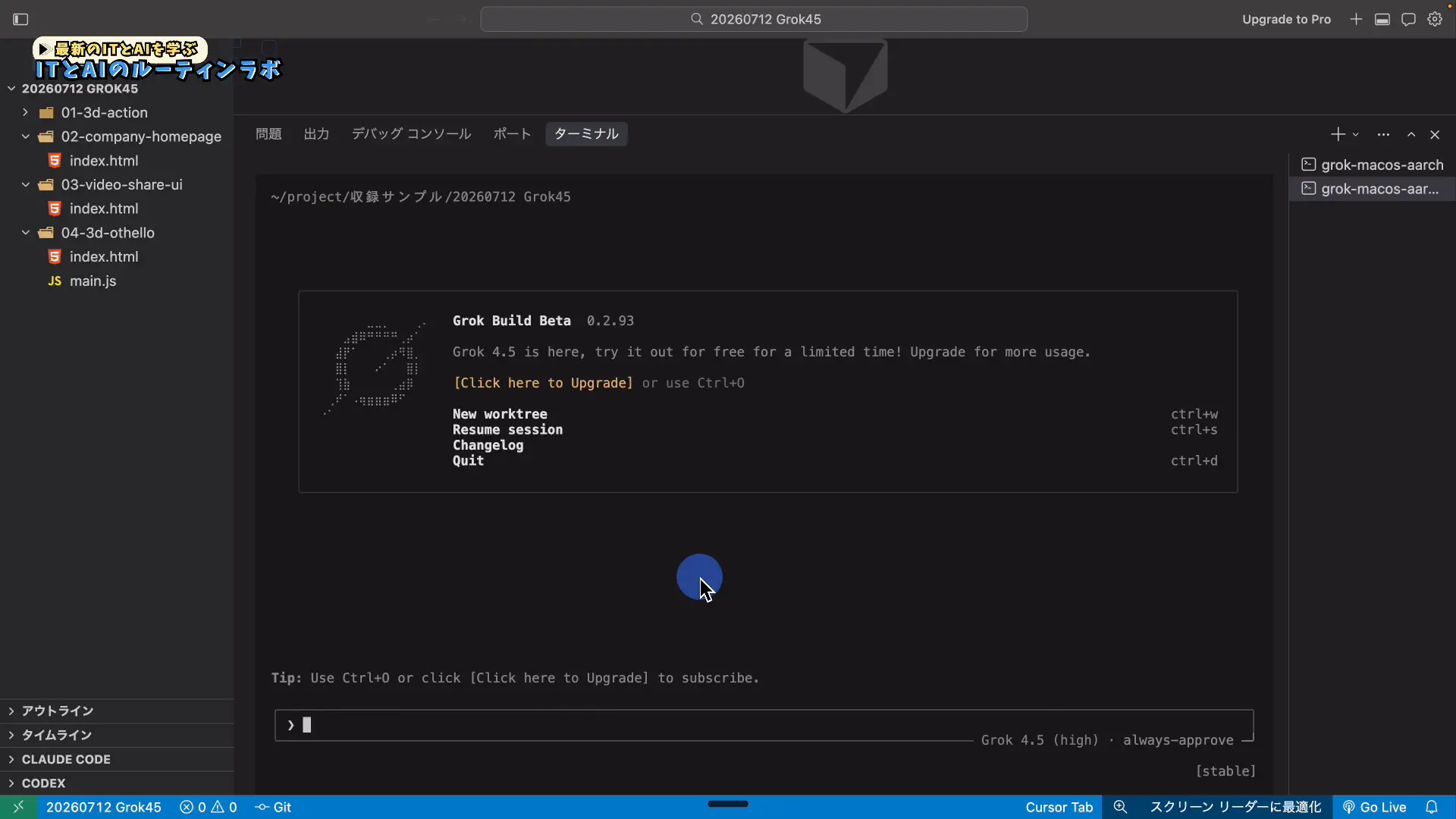
Task: Toggle the bottom panel layout icon
Action: tap(1382, 19)
